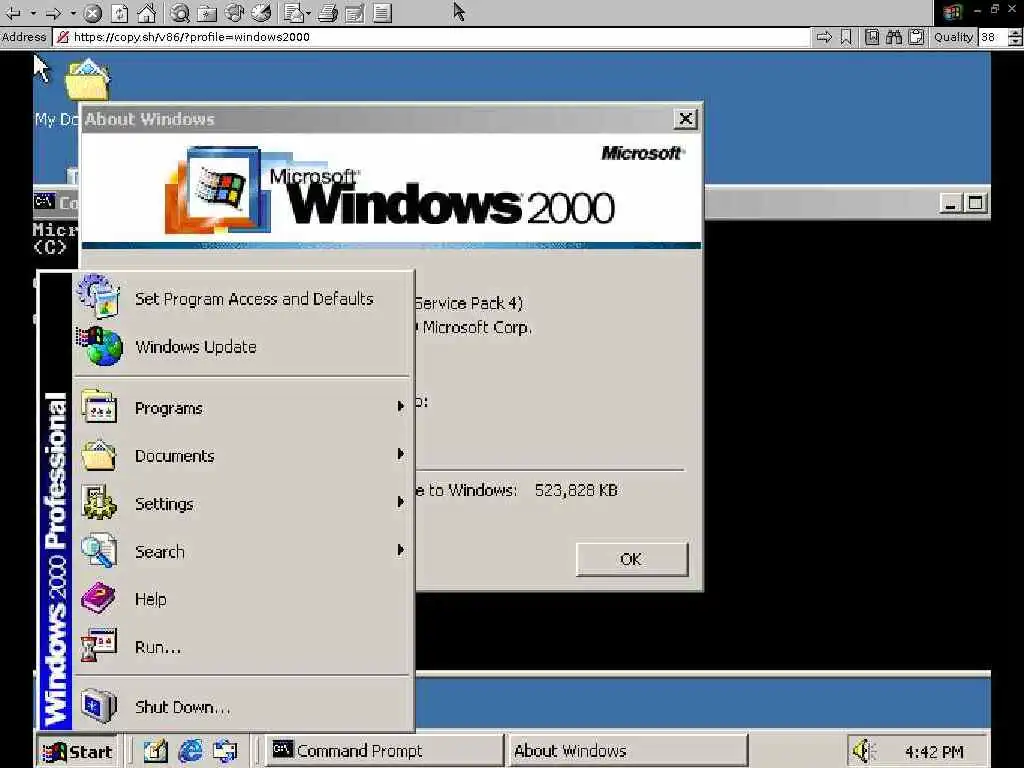Refresh the page in the browser toolbar
Viewport: 1024px width, 768px height.
click(120, 12)
